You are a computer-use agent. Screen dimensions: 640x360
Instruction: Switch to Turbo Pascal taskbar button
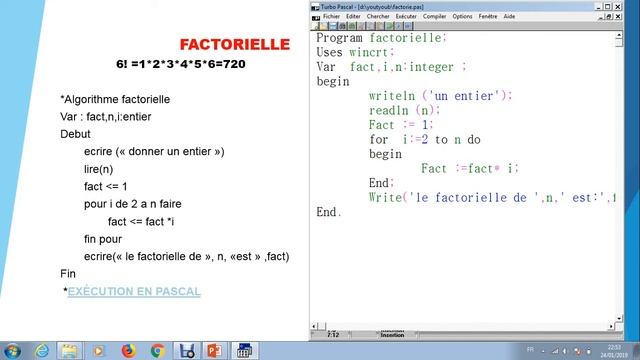click(244, 351)
